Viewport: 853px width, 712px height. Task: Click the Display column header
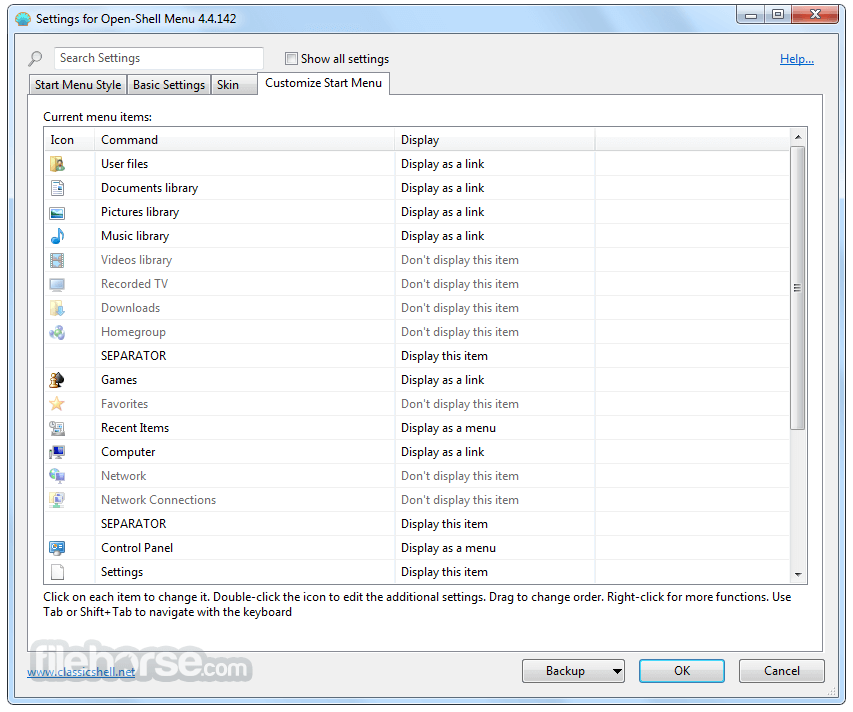tap(495, 140)
